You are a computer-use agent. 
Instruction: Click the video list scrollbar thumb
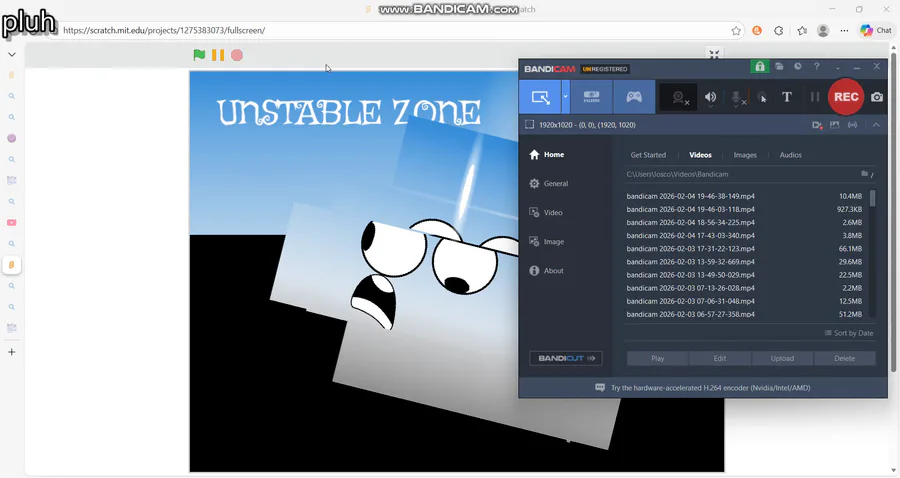tap(872, 198)
